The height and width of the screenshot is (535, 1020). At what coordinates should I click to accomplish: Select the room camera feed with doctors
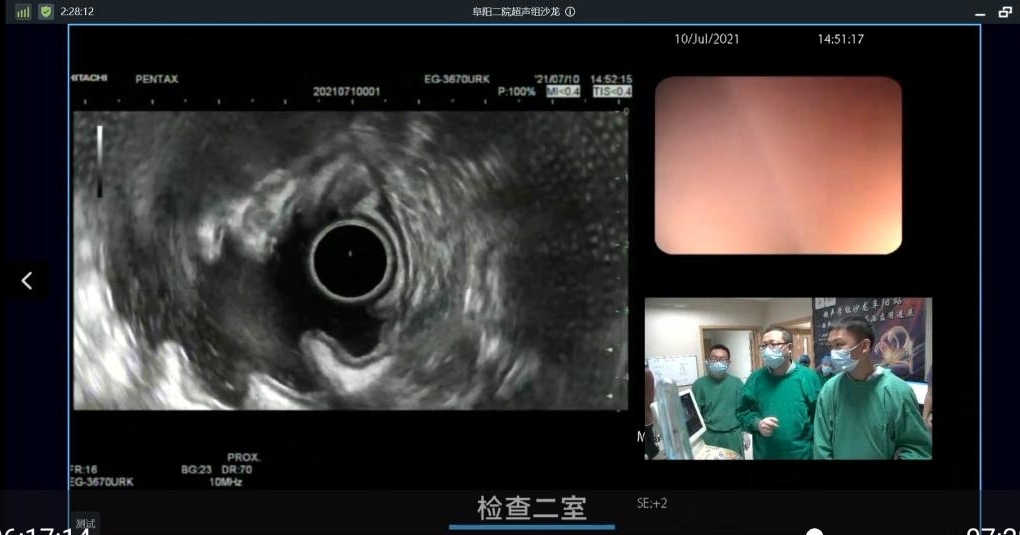tap(788, 378)
